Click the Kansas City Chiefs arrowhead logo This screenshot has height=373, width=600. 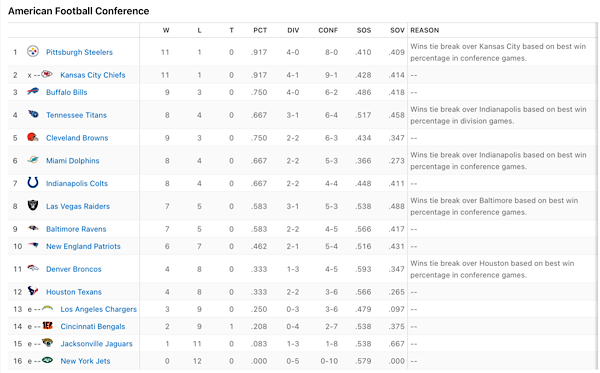coord(47,74)
